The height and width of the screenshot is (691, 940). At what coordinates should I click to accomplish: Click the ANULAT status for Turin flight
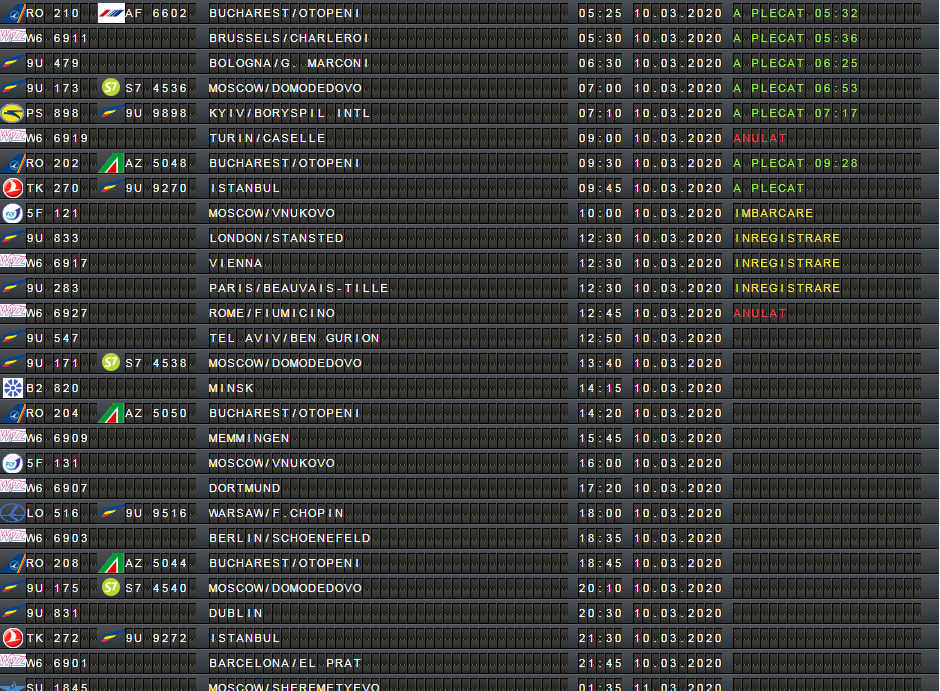pyautogui.click(x=760, y=138)
